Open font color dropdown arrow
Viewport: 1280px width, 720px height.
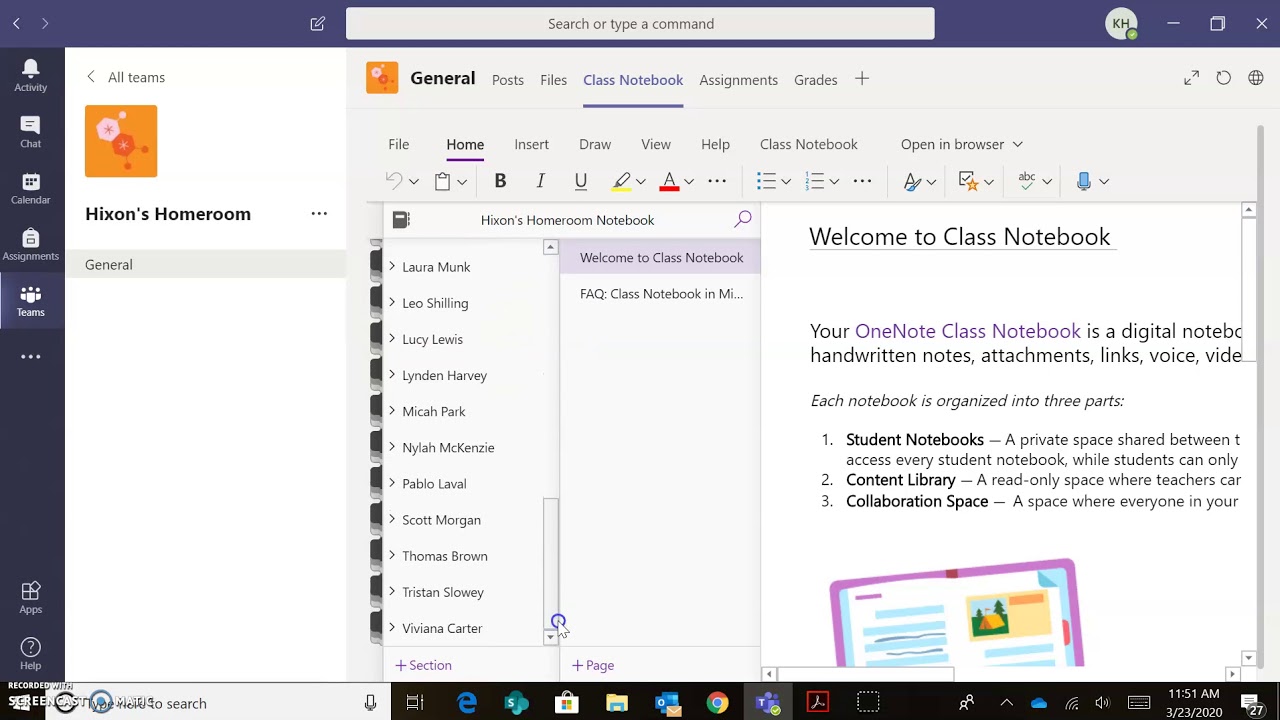pos(689,182)
